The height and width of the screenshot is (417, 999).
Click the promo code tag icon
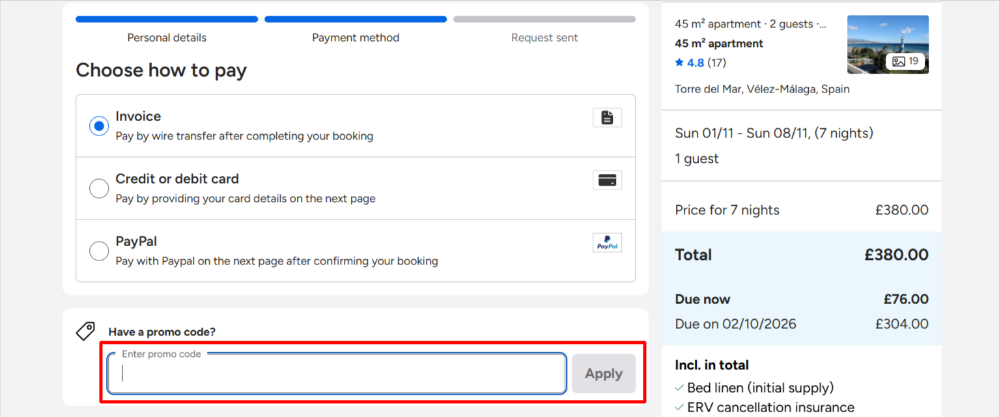click(x=85, y=330)
